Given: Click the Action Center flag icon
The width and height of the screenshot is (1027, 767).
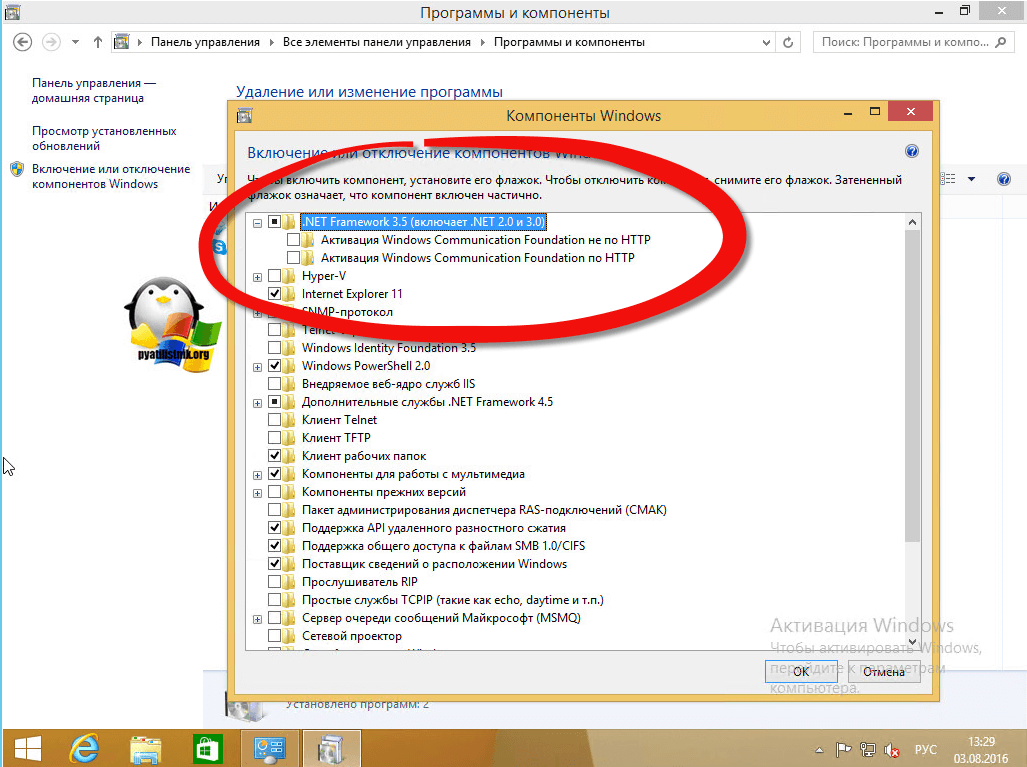Looking at the screenshot, I should 844,749.
